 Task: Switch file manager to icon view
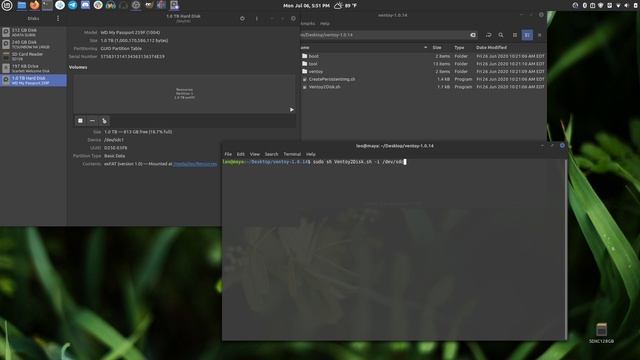(x=515, y=35)
